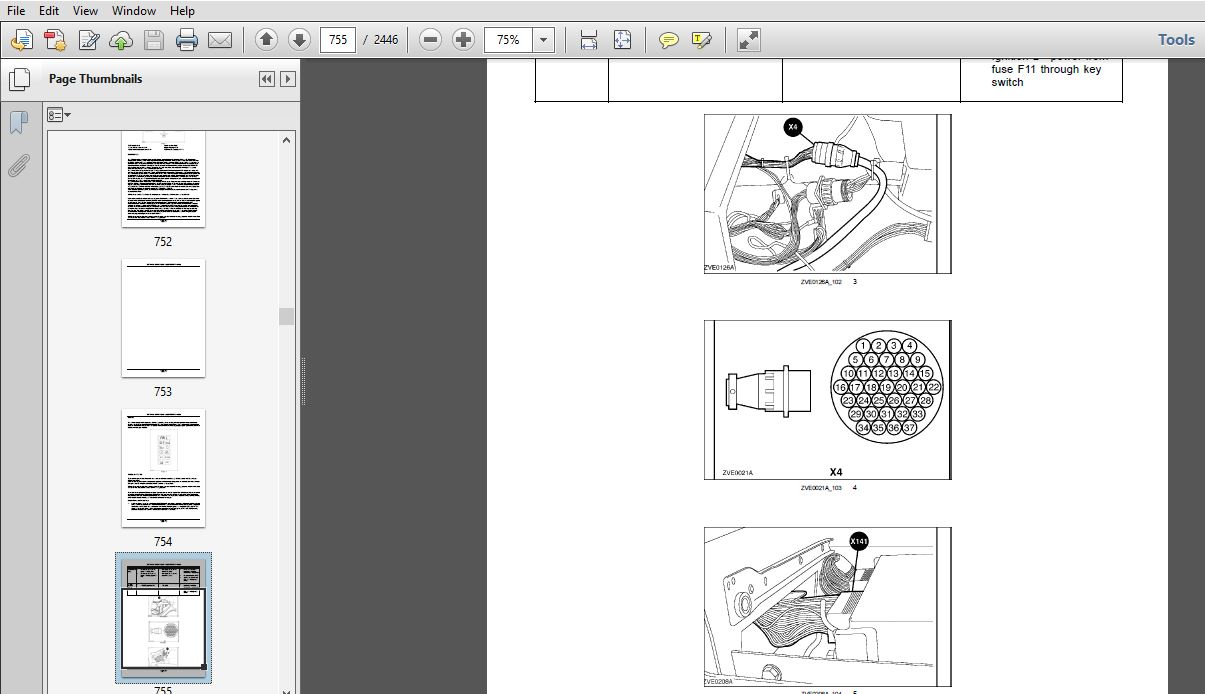Click the 75% zoom value field

click(x=509, y=40)
